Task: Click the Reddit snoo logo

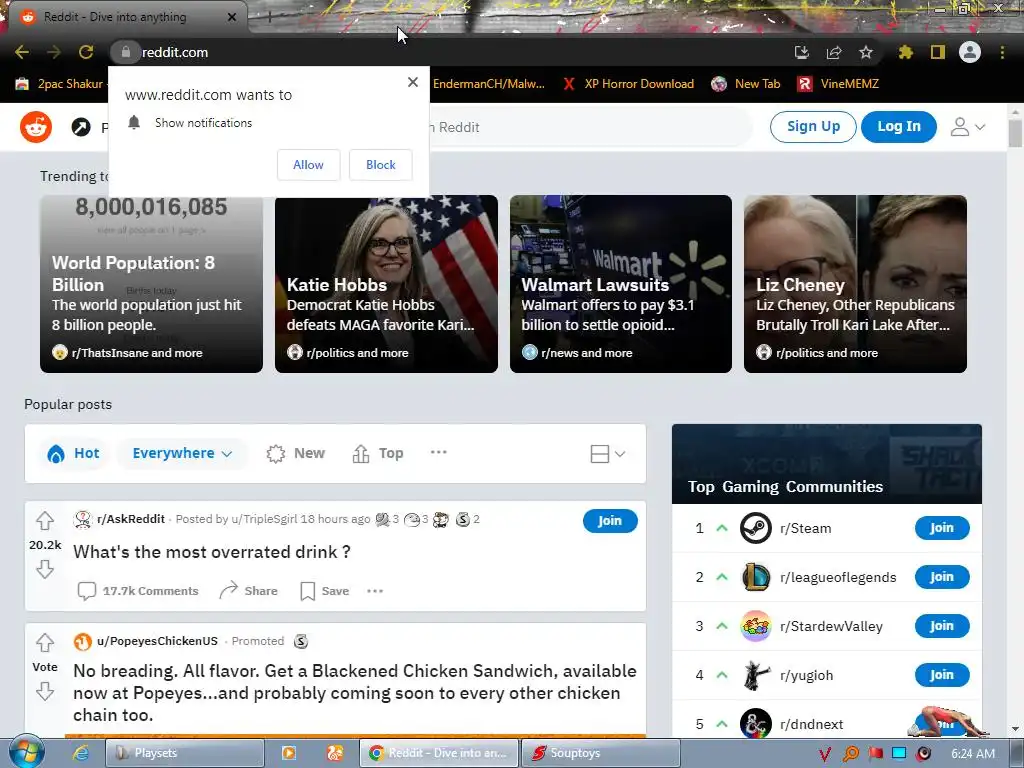Action: click(36, 127)
